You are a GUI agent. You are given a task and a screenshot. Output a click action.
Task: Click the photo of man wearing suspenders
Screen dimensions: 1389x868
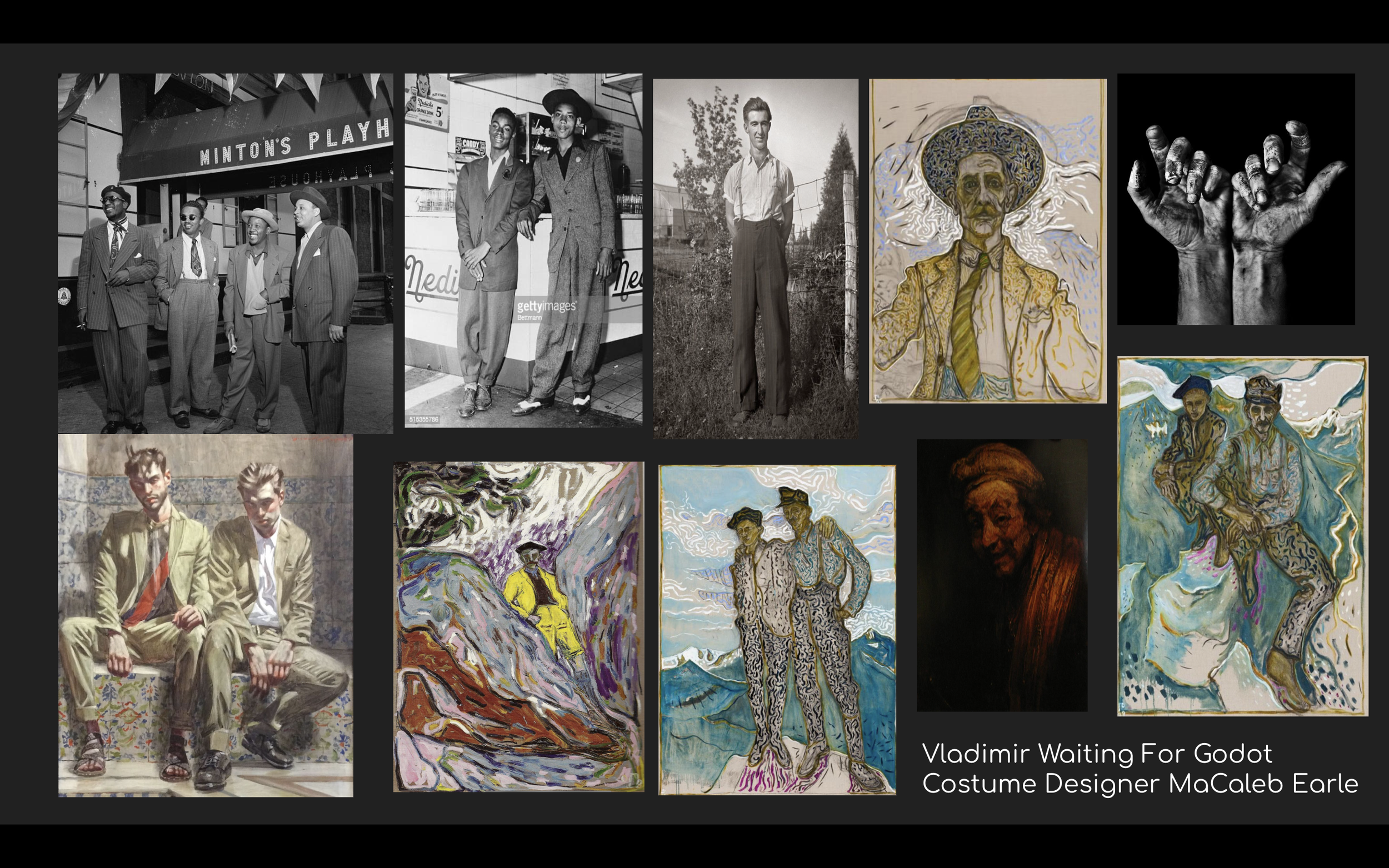[x=756, y=258]
